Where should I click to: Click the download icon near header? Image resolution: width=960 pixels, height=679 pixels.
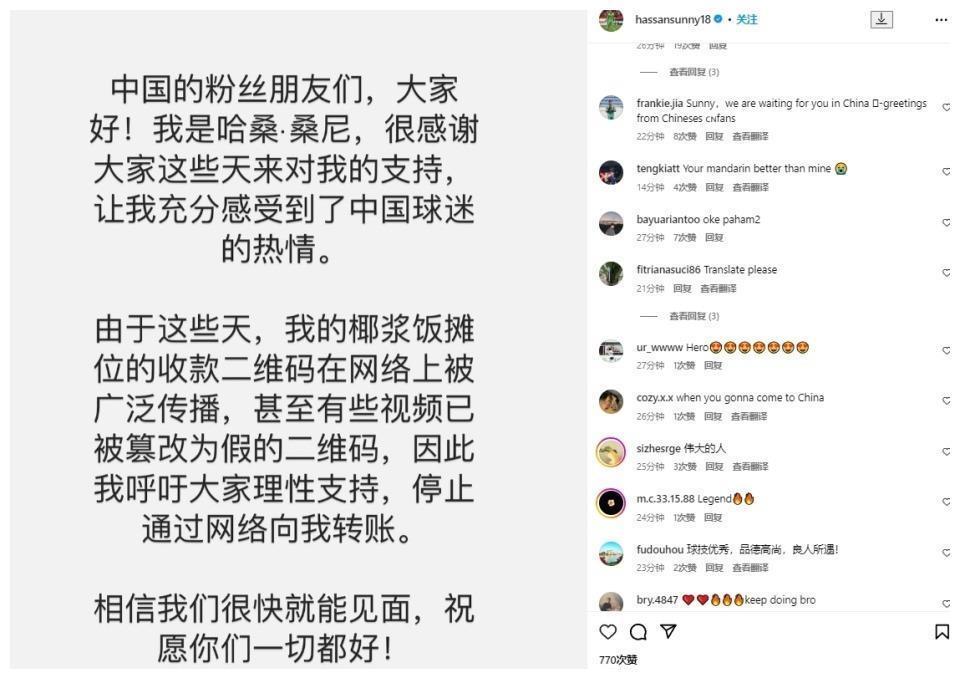pyautogui.click(x=881, y=20)
